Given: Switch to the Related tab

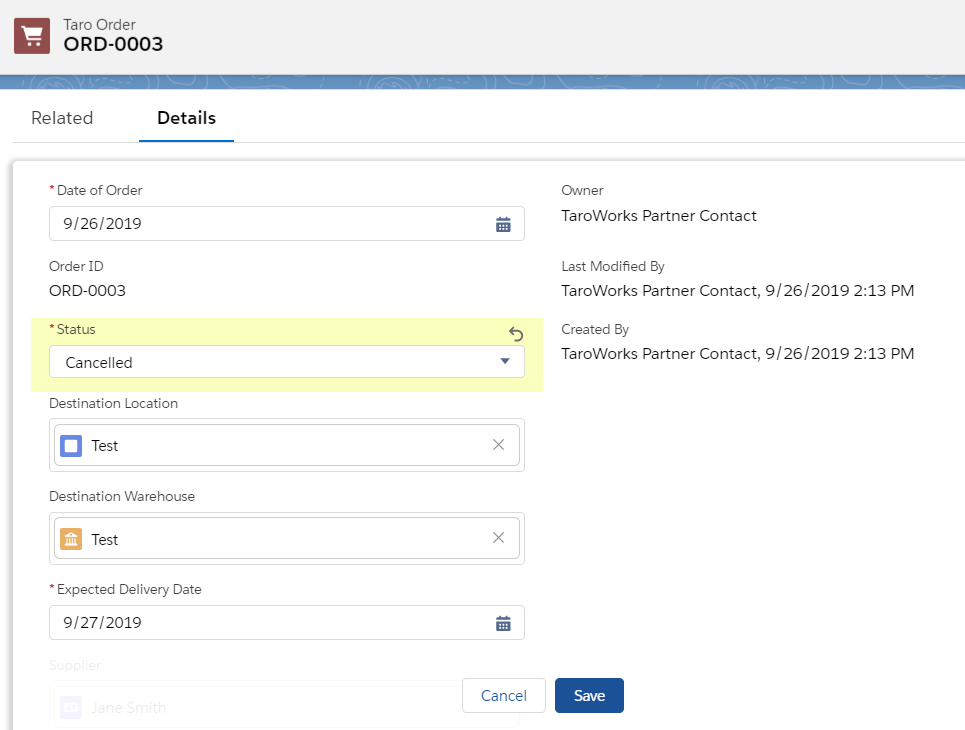Looking at the screenshot, I should point(61,118).
